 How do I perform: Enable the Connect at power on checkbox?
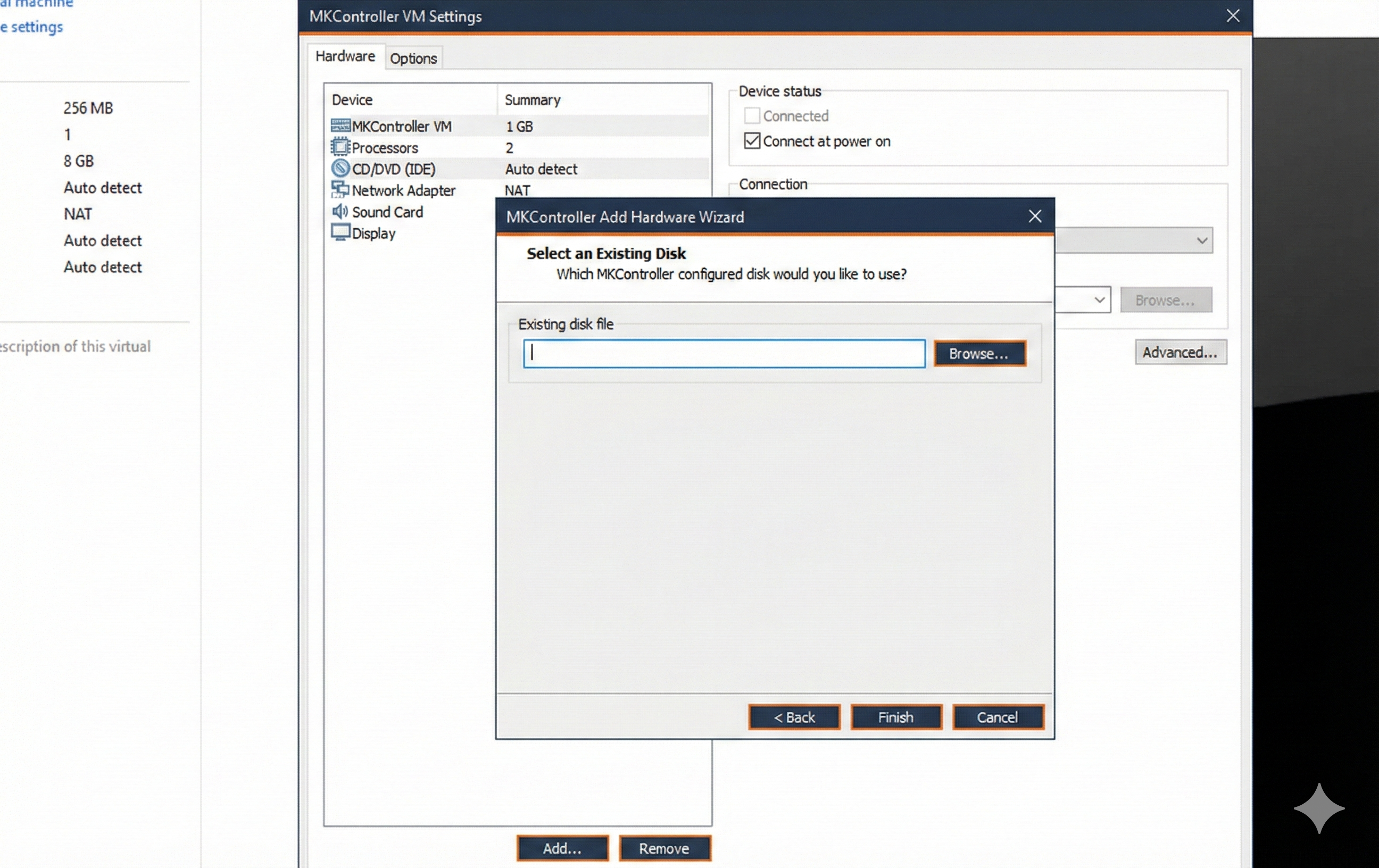point(751,141)
